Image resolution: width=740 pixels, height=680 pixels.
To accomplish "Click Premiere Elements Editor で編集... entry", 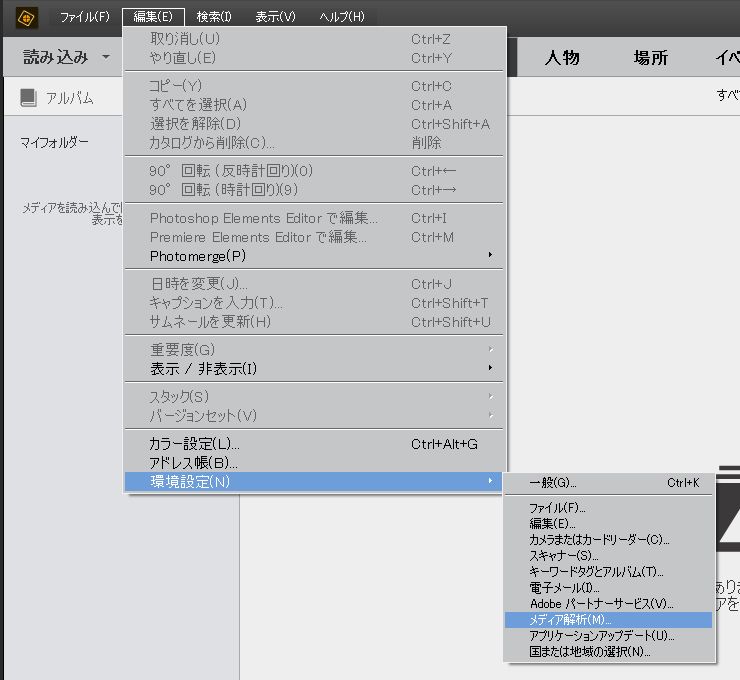I will pos(314,237).
